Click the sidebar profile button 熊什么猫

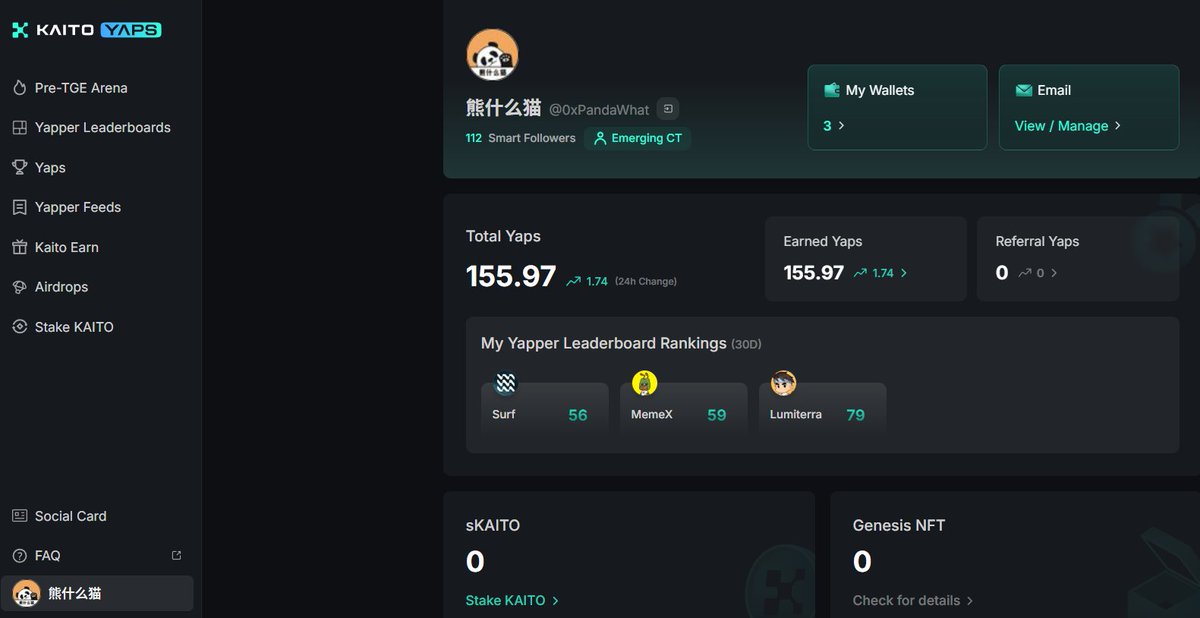[97, 593]
